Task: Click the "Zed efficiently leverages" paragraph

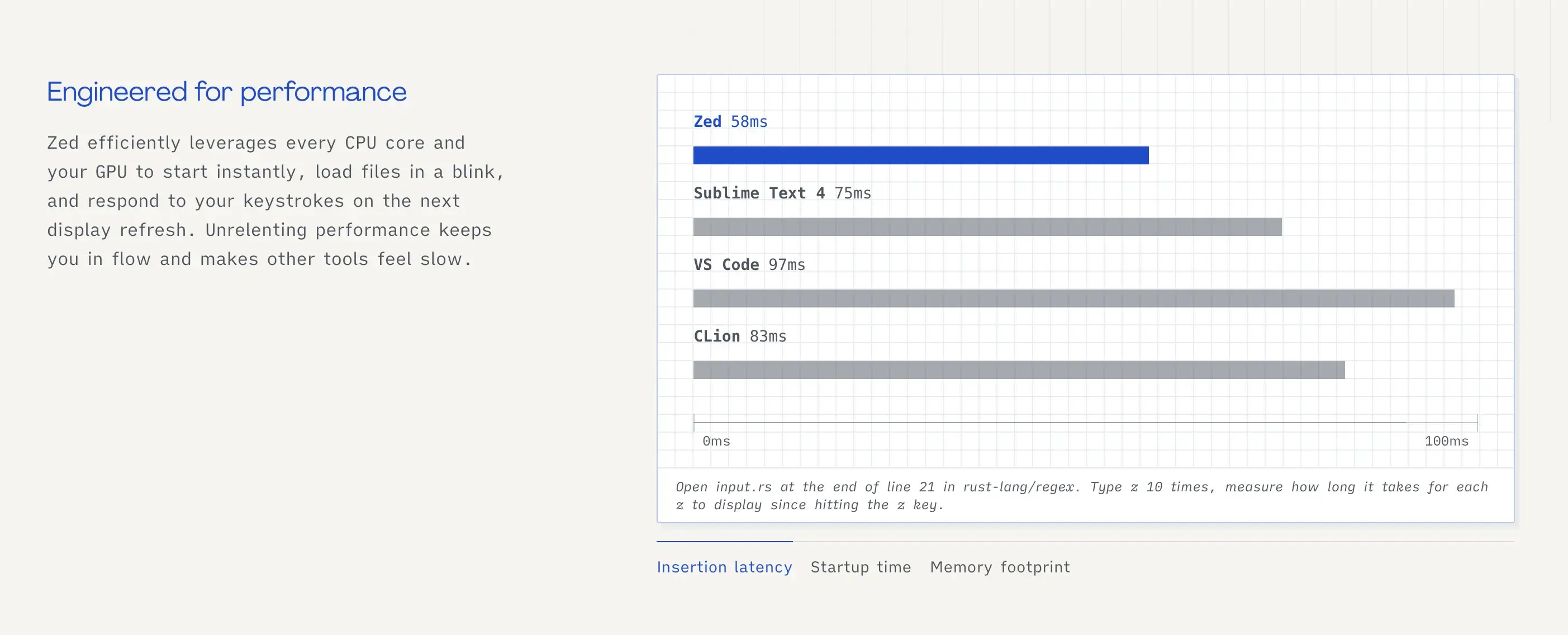Action: click(x=275, y=201)
